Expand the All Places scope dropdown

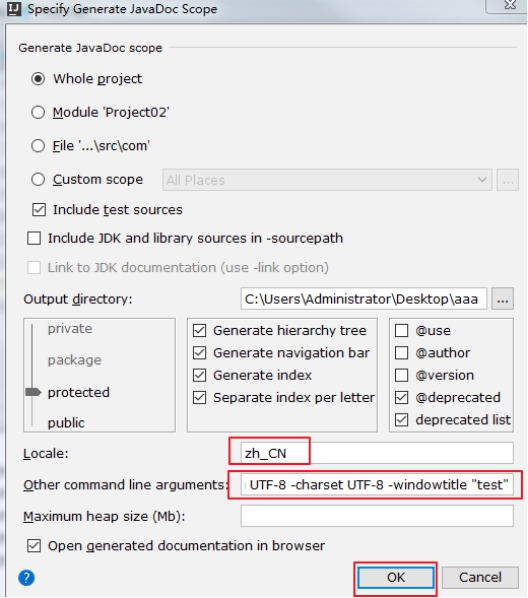327,180
